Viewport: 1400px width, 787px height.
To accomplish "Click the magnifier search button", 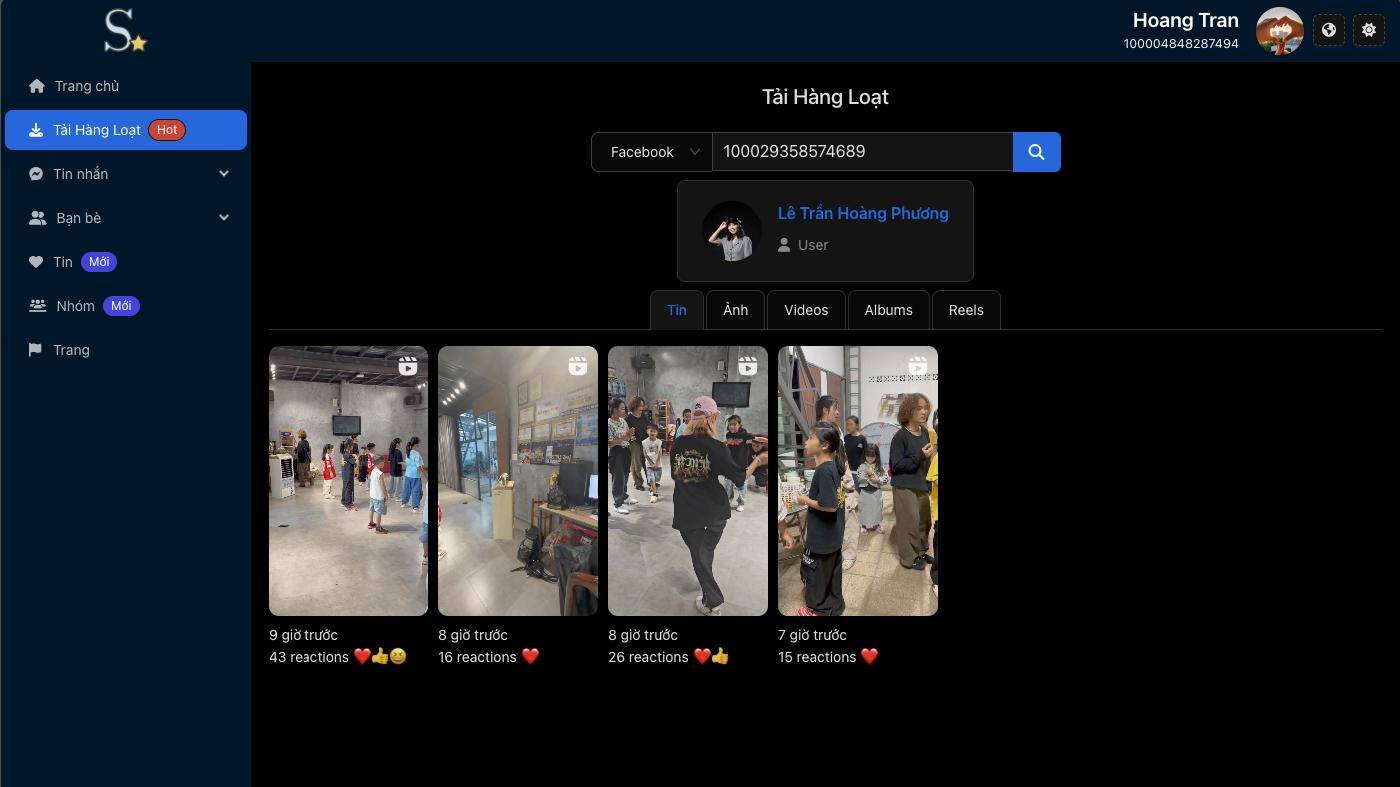I will tap(1036, 152).
